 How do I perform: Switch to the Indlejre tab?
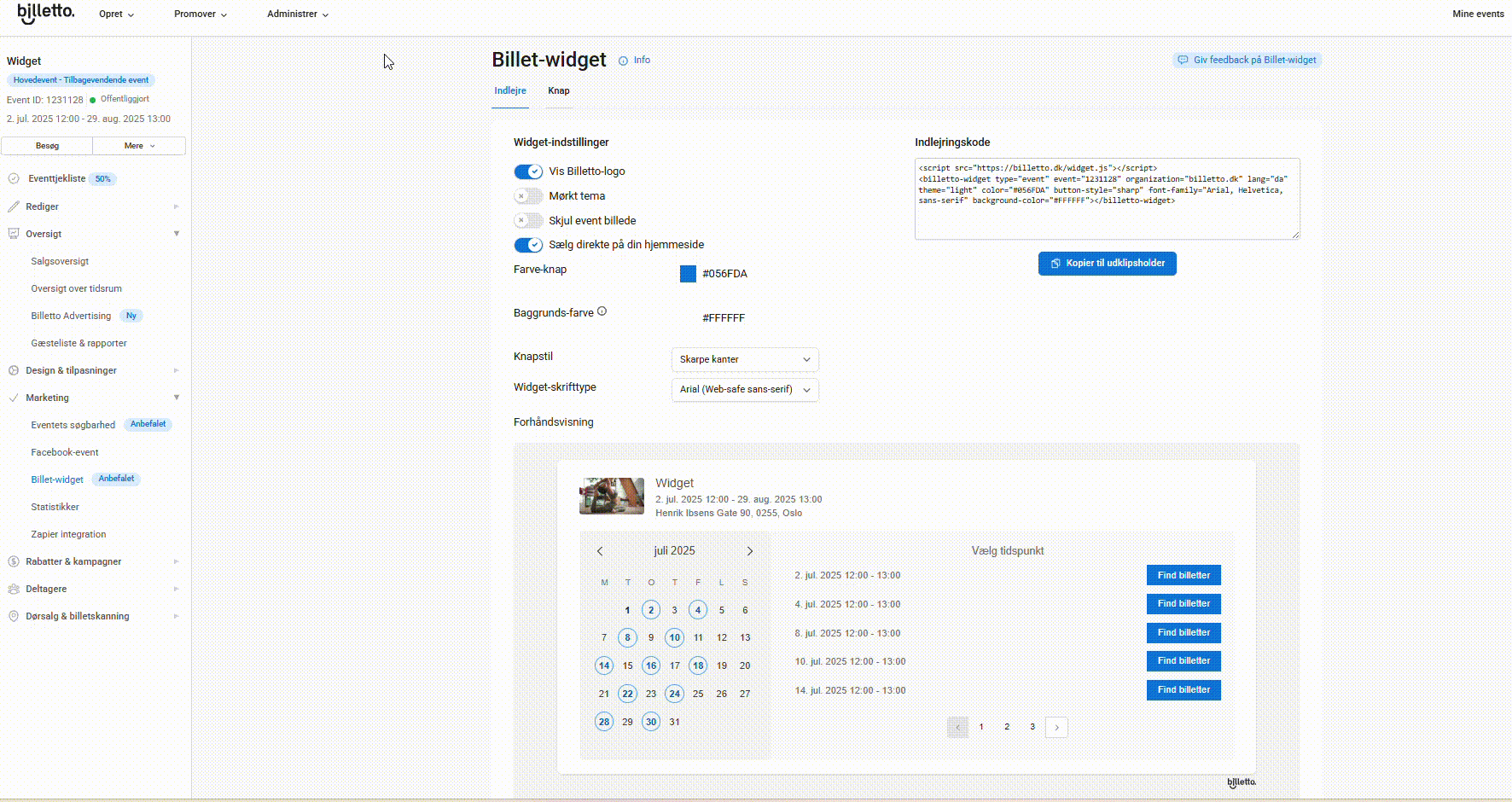click(x=510, y=91)
